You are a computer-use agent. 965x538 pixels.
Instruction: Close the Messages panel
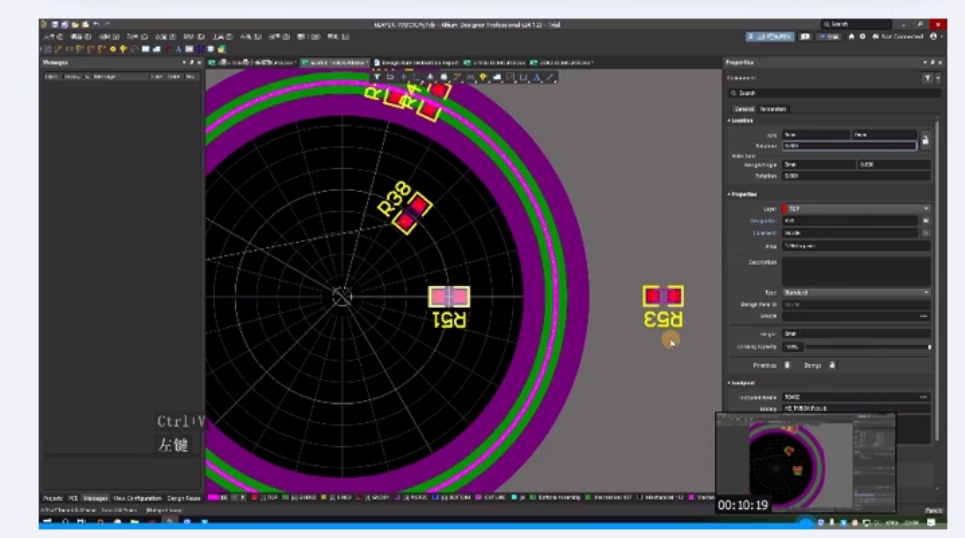coord(199,63)
